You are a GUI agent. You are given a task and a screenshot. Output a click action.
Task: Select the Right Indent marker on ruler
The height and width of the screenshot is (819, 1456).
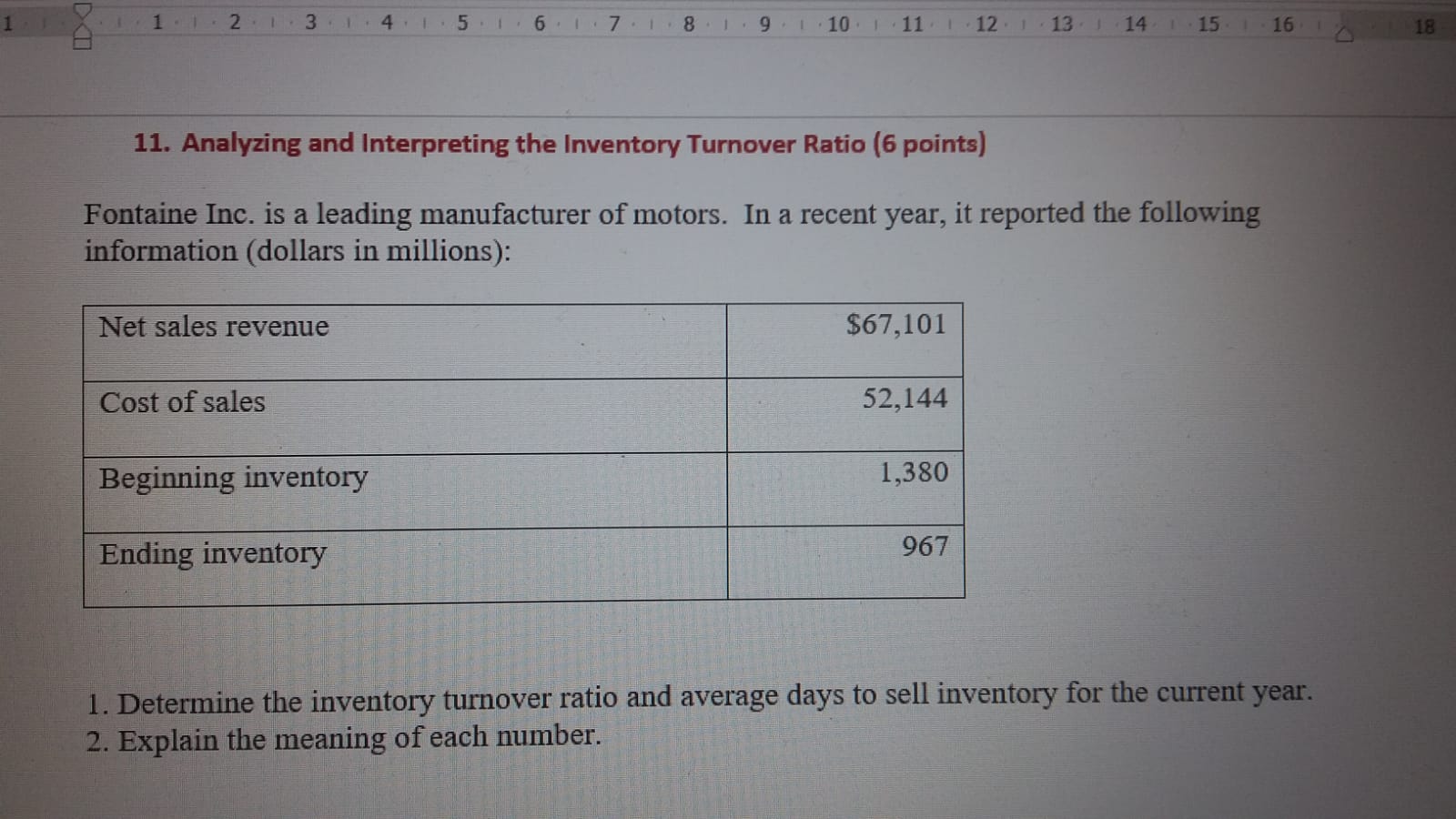[1344, 33]
